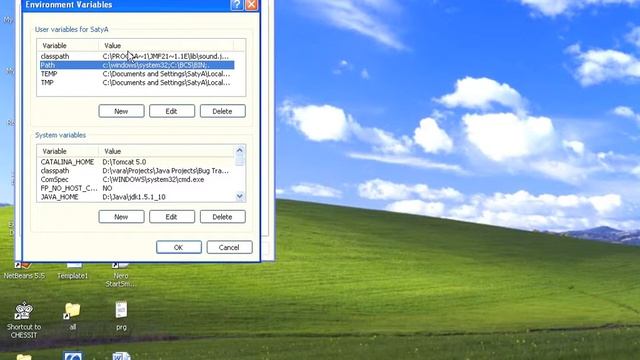Image resolution: width=640 pixels, height=360 pixels.
Task: Confirm the dialog with OK
Action: tap(179, 247)
